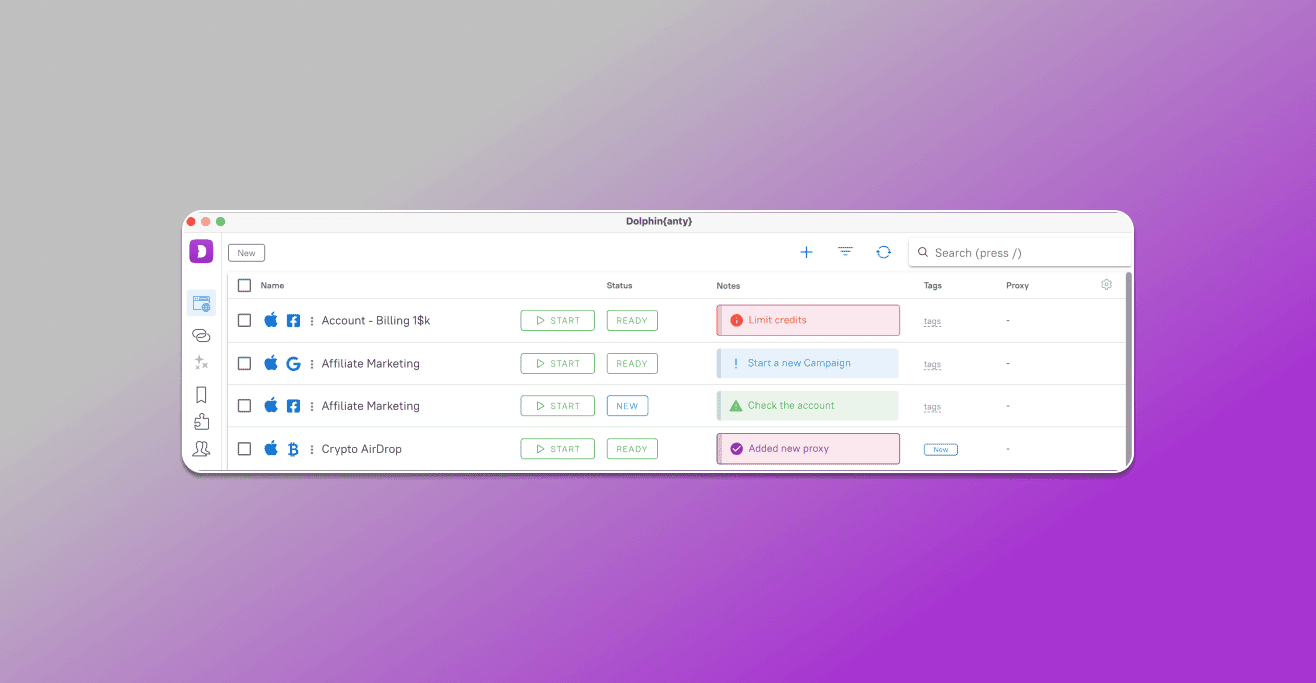Click the Proxy column header
Screen dimensions: 1316x683
pyautogui.click(x=1017, y=285)
